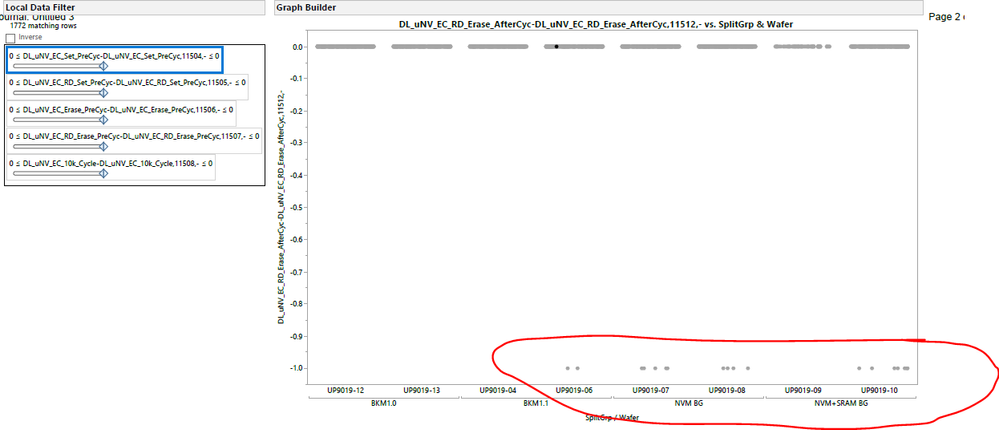This screenshot has width=999, height=430.
Task: Select the DL_uNV_EC_RD_Set_PreCyc 11505 filter
Action: pos(127,87)
